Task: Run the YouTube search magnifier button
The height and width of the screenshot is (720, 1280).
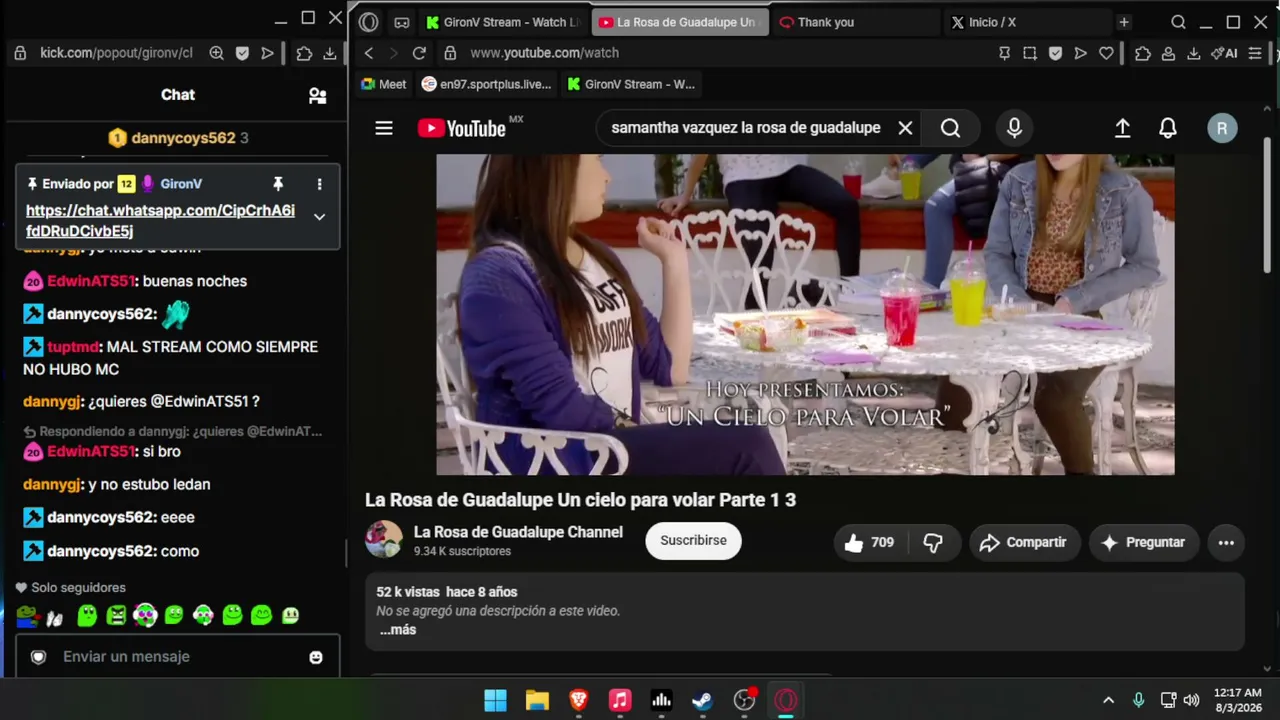Action: click(950, 128)
